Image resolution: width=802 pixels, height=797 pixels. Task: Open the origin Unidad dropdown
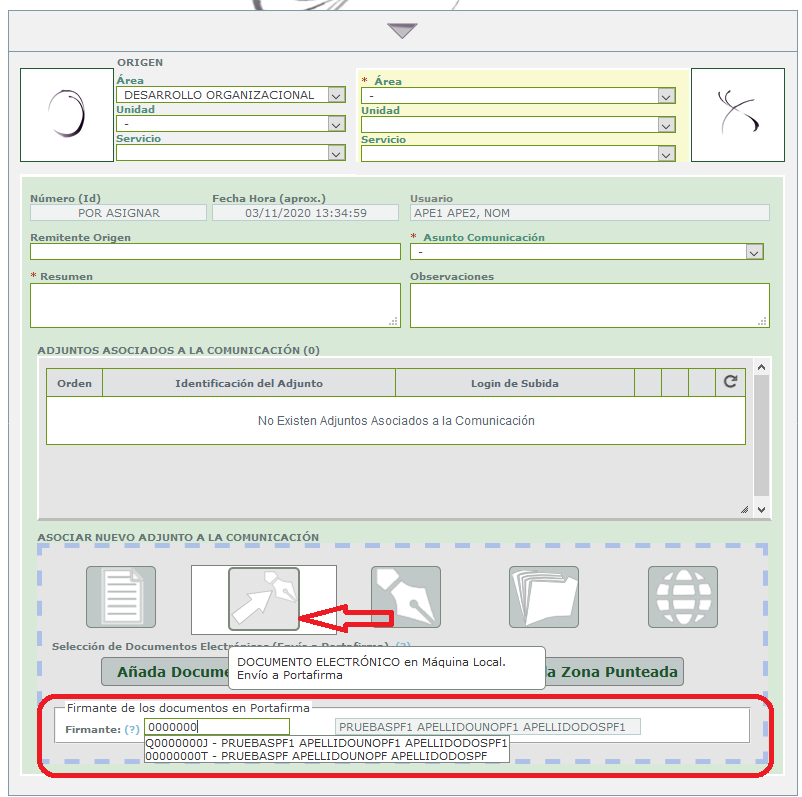coord(231,124)
